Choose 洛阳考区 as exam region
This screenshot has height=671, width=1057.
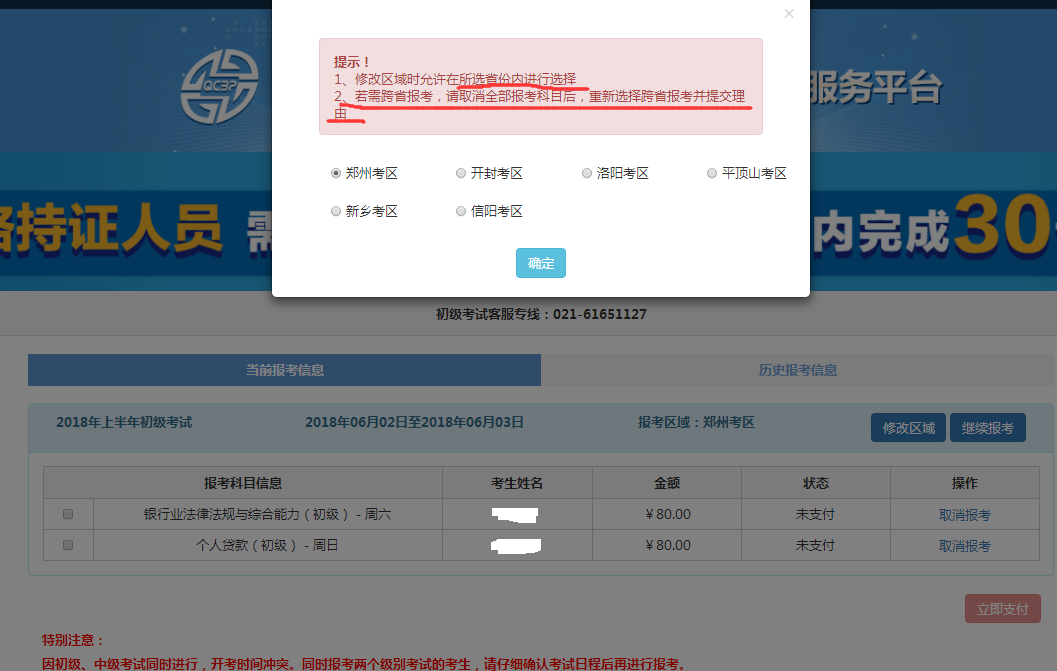(x=586, y=172)
